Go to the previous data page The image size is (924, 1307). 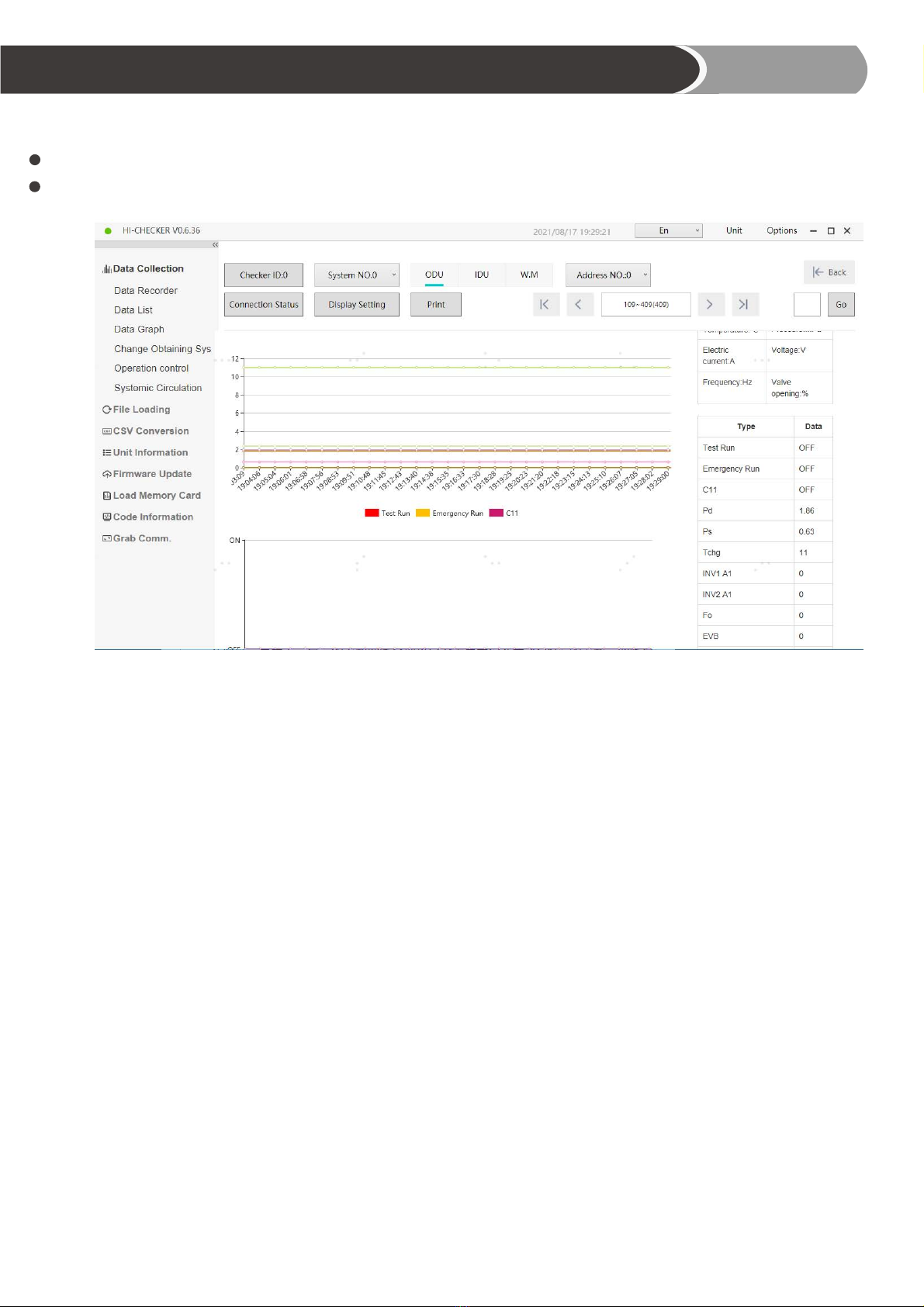pos(579,305)
